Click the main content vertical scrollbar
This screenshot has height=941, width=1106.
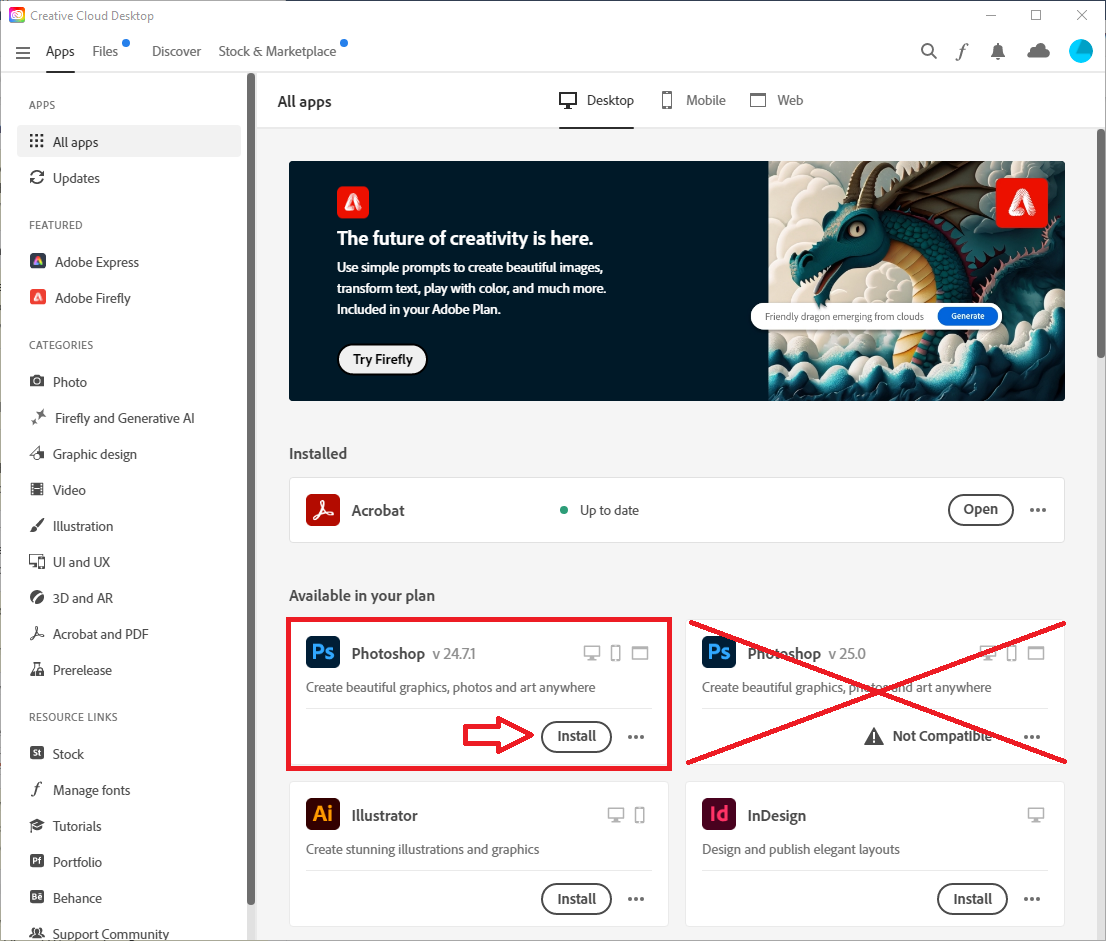coord(1100,243)
